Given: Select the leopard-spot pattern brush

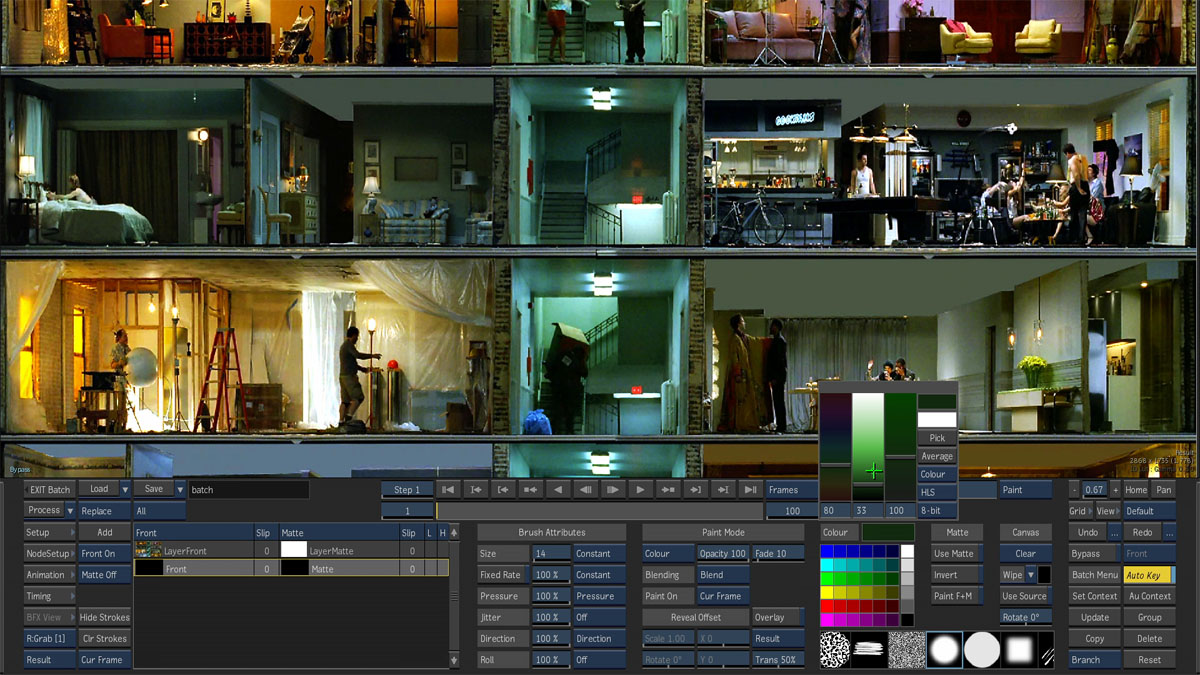Looking at the screenshot, I should pos(835,650).
